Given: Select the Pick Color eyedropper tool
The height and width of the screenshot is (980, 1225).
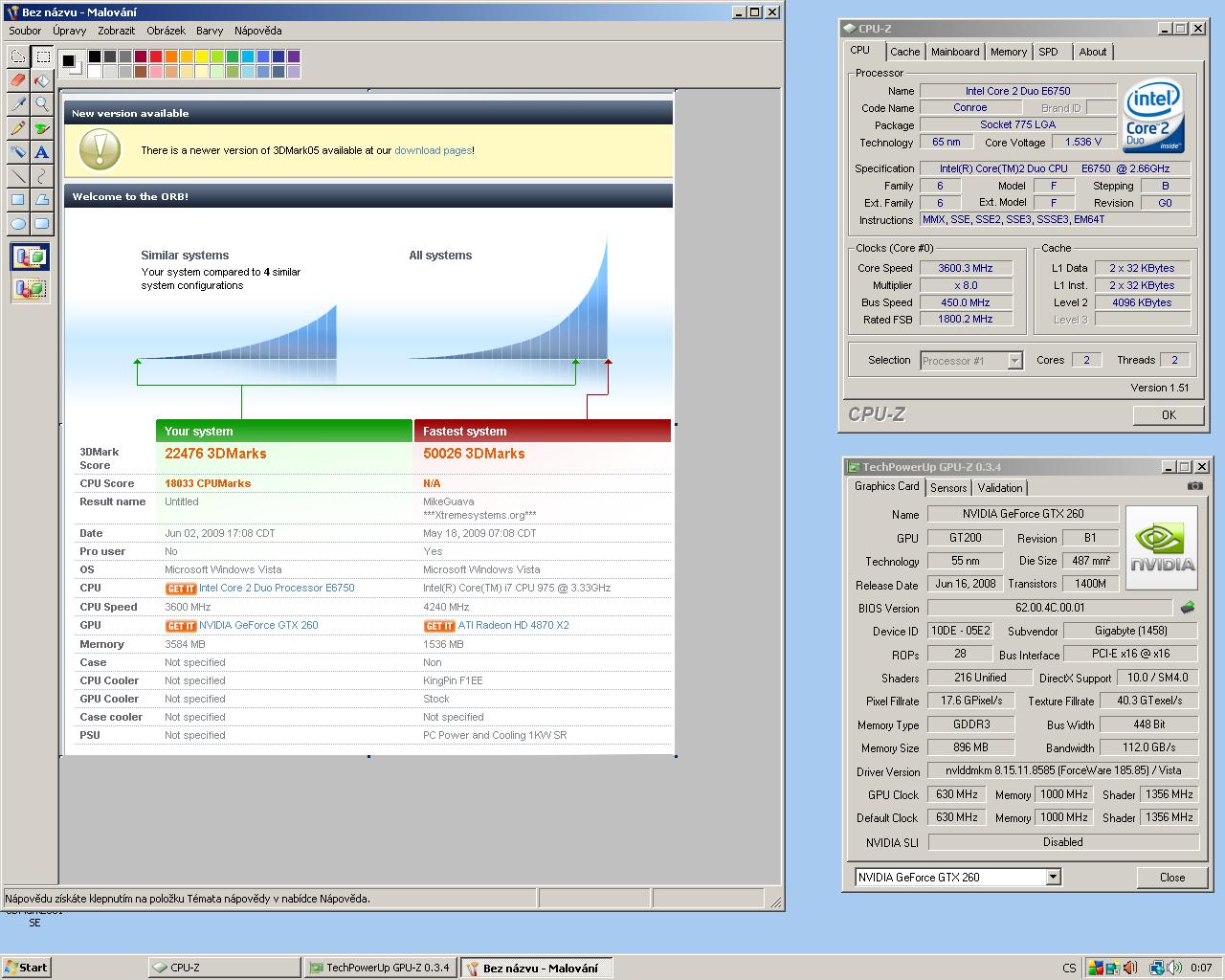Looking at the screenshot, I should click(x=17, y=104).
